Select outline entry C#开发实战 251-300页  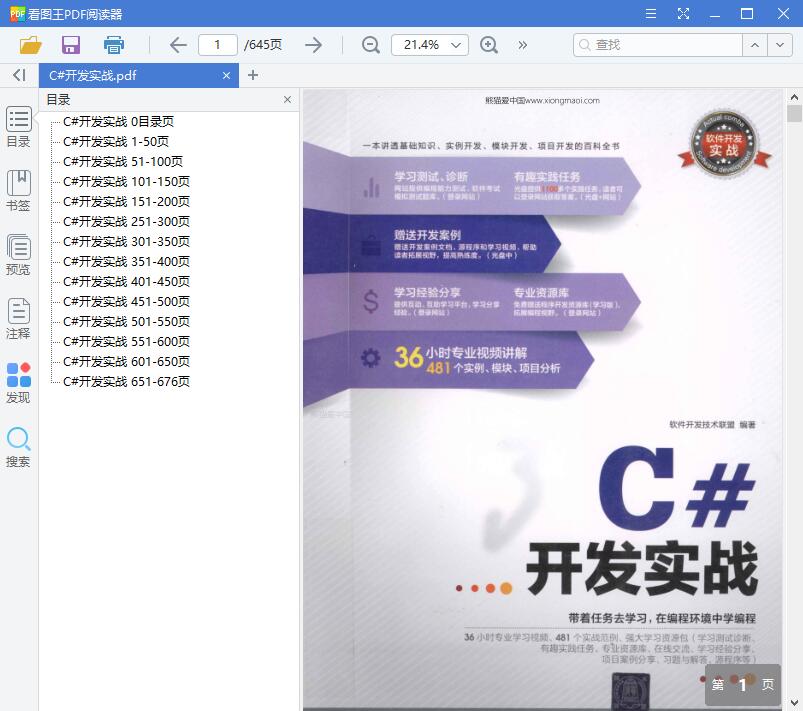click(x=126, y=221)
